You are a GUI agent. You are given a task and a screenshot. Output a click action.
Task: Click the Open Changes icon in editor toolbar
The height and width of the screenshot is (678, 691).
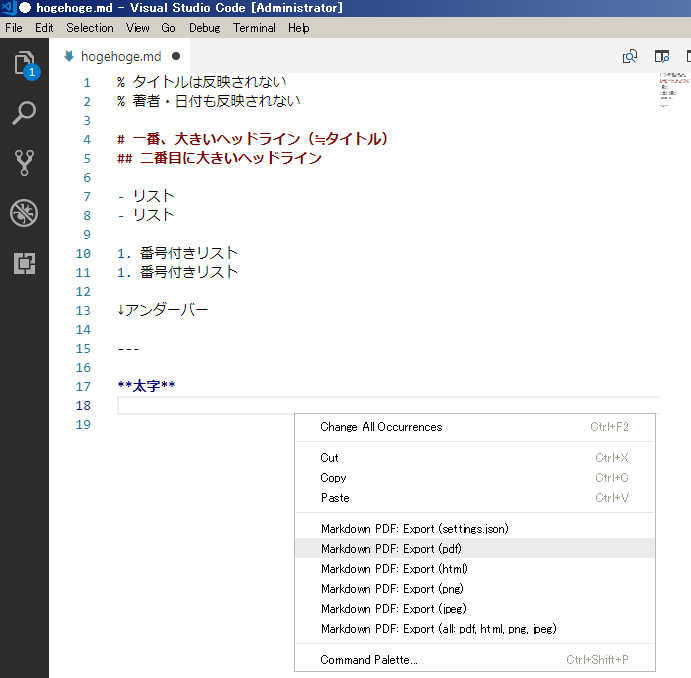pyautogui.click(x=630, y=56)
